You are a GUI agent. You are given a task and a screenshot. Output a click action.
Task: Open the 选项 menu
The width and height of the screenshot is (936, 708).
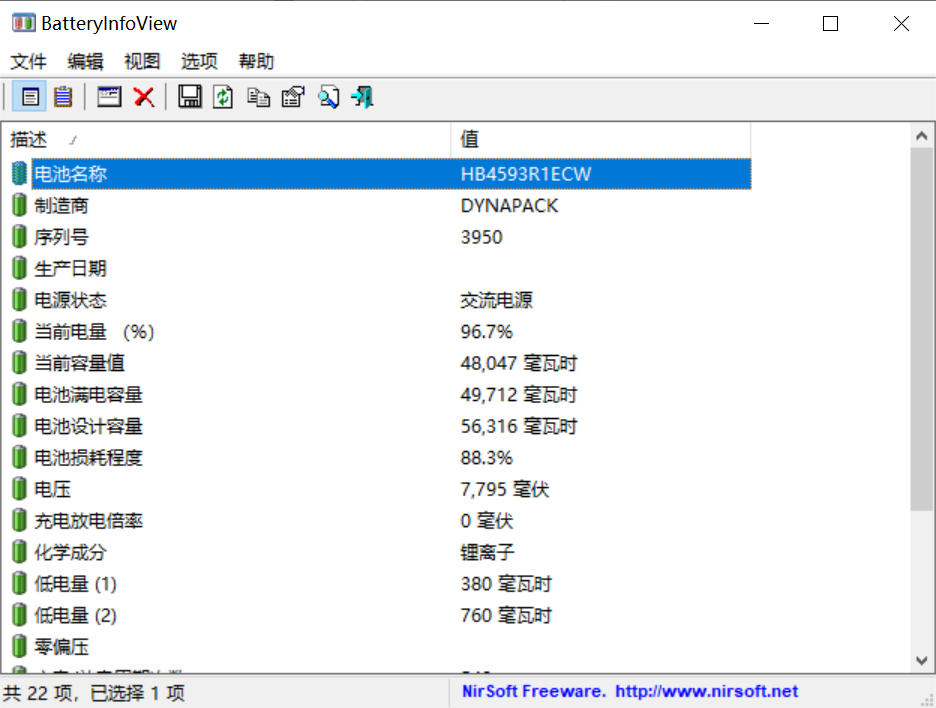coord(199,61)
